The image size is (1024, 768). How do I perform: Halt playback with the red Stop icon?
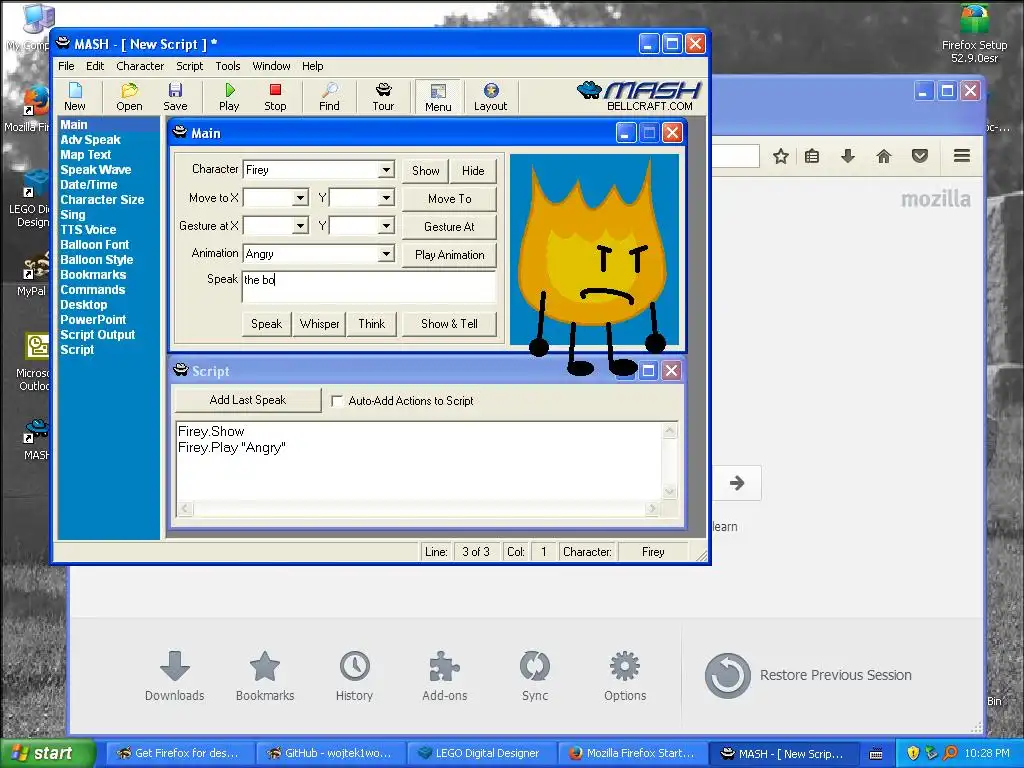[x=275, y=97]
